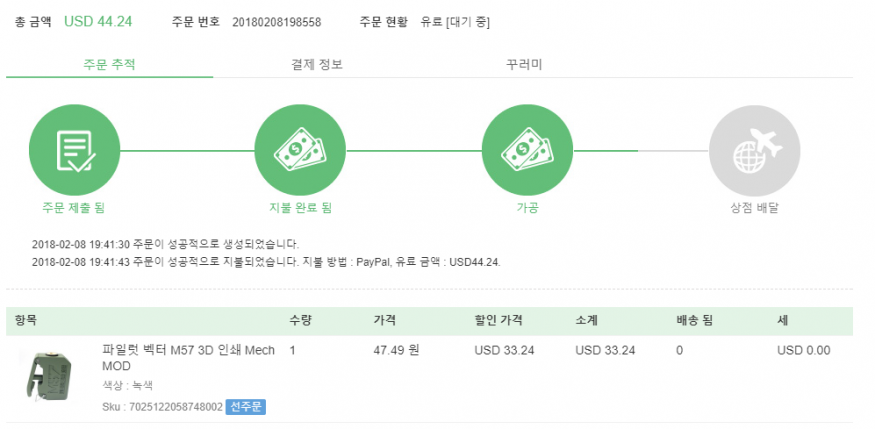Image resolution: width=875 pixels, height=429 pixels.
Task: Click the store delivery airplane globe icon
Action: (x=754, y=151)
